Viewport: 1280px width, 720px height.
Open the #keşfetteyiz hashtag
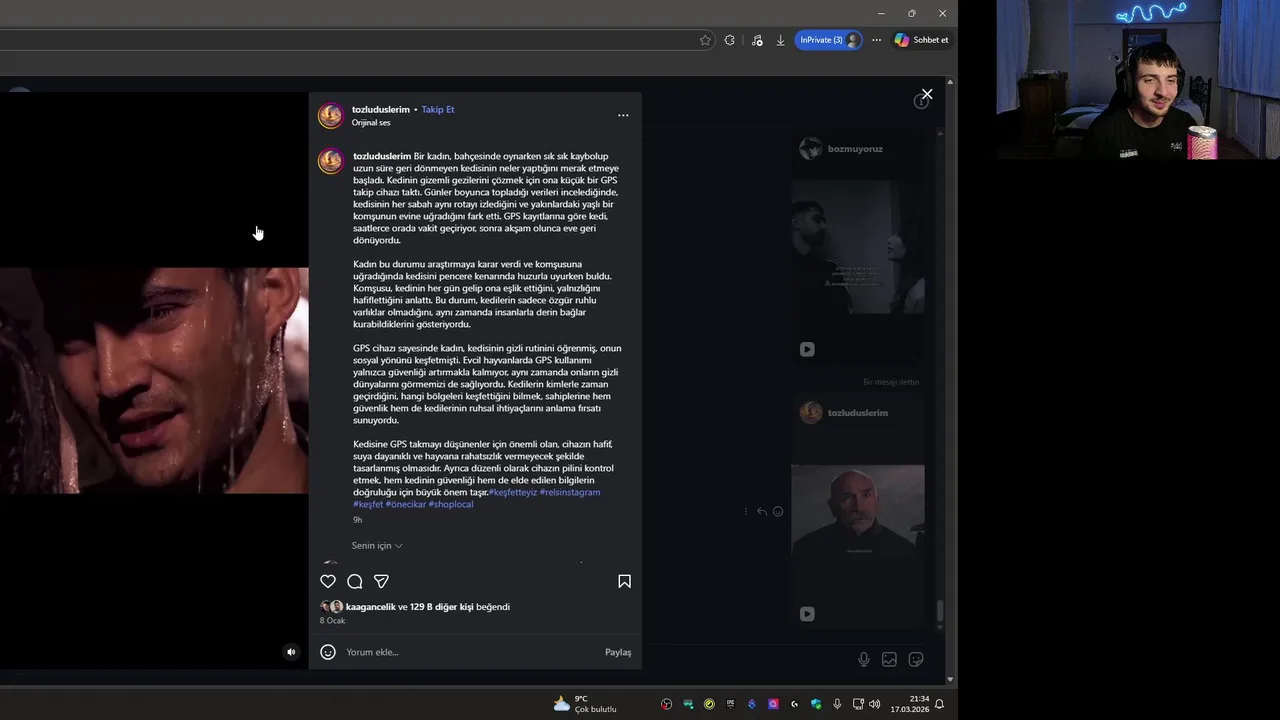coord(513,492)
